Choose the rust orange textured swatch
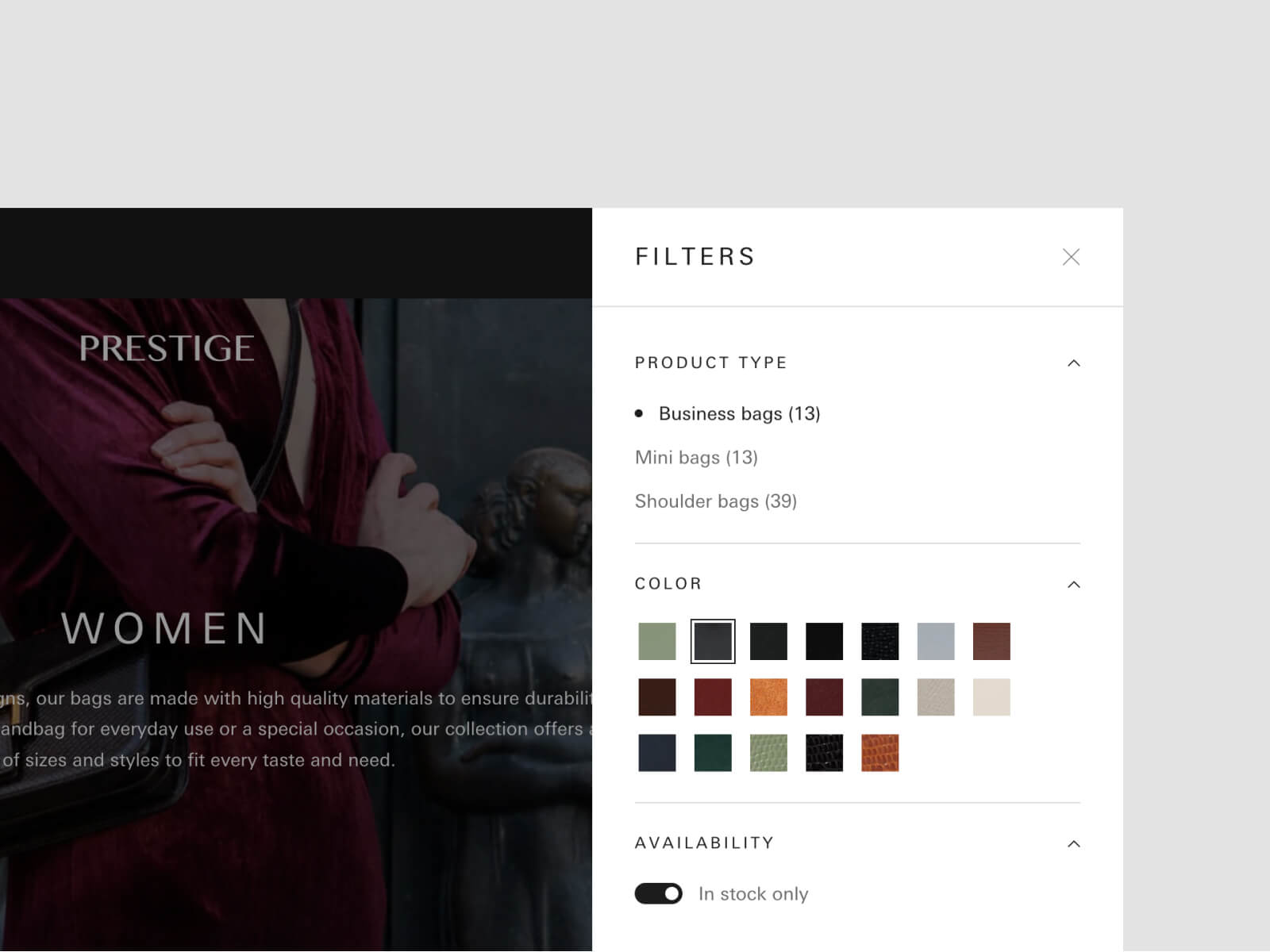This screenshot has height=952, width=1270. 879,753
